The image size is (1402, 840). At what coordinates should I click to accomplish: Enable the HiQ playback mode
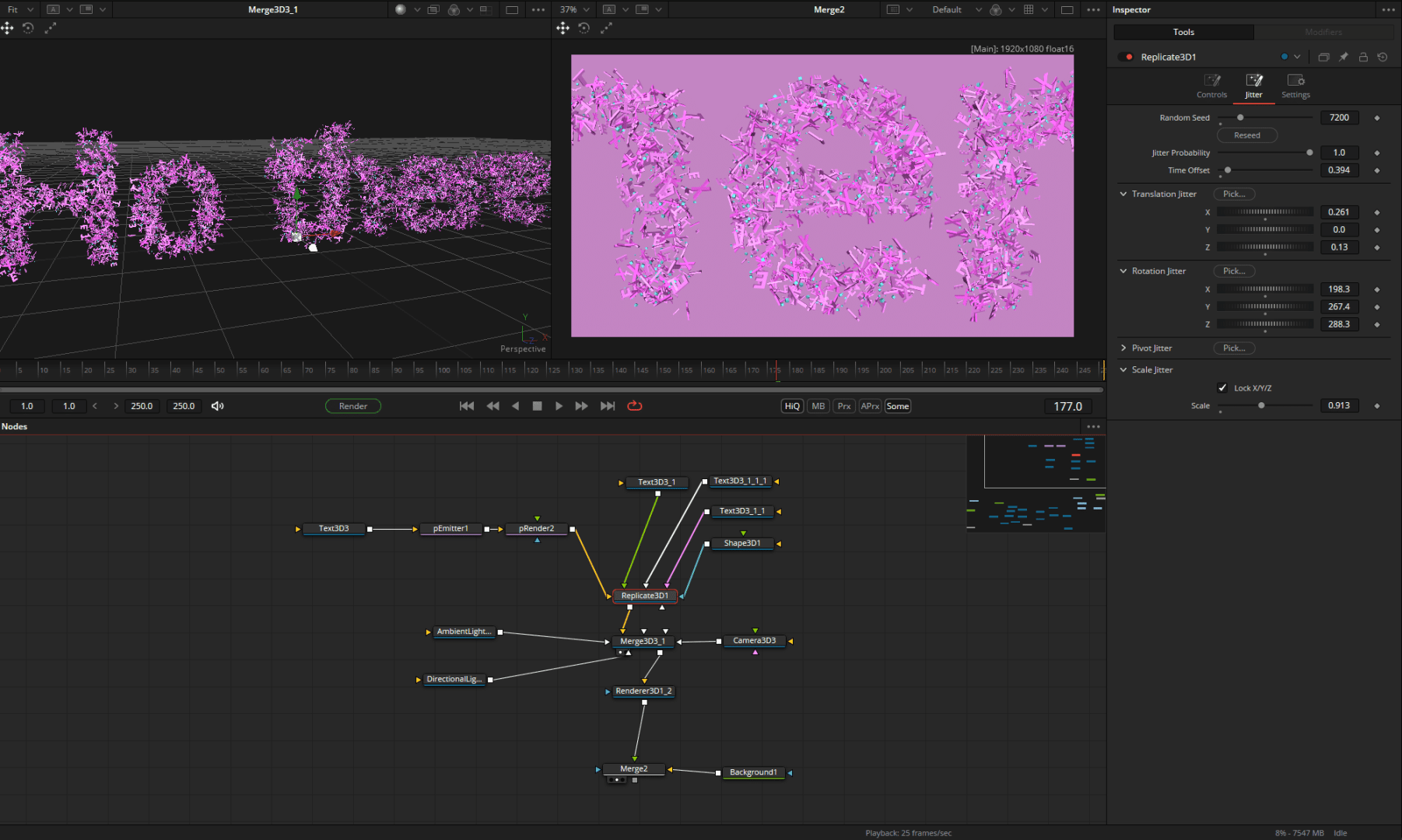[791, 405]
